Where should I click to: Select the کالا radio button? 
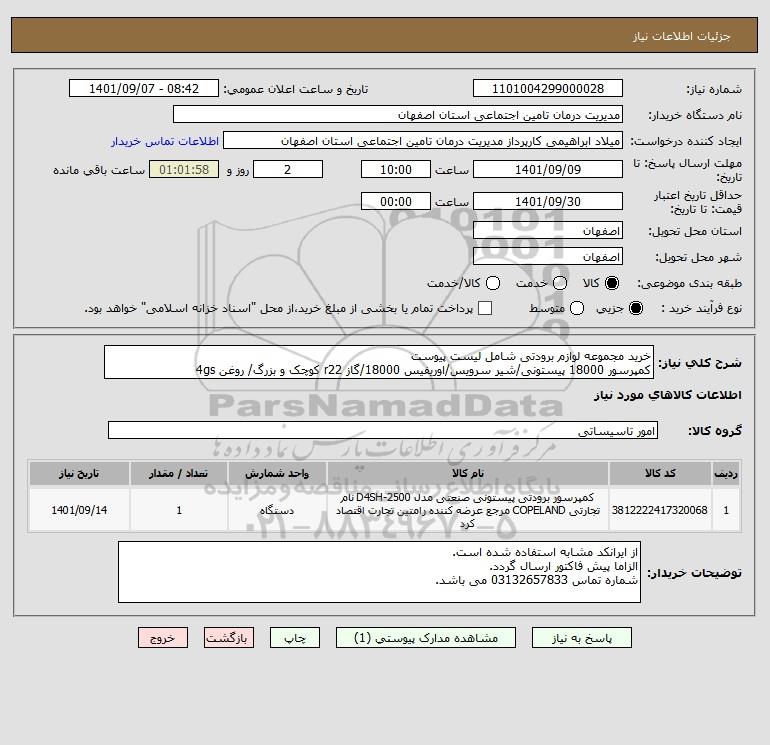[x=612, y=283]
